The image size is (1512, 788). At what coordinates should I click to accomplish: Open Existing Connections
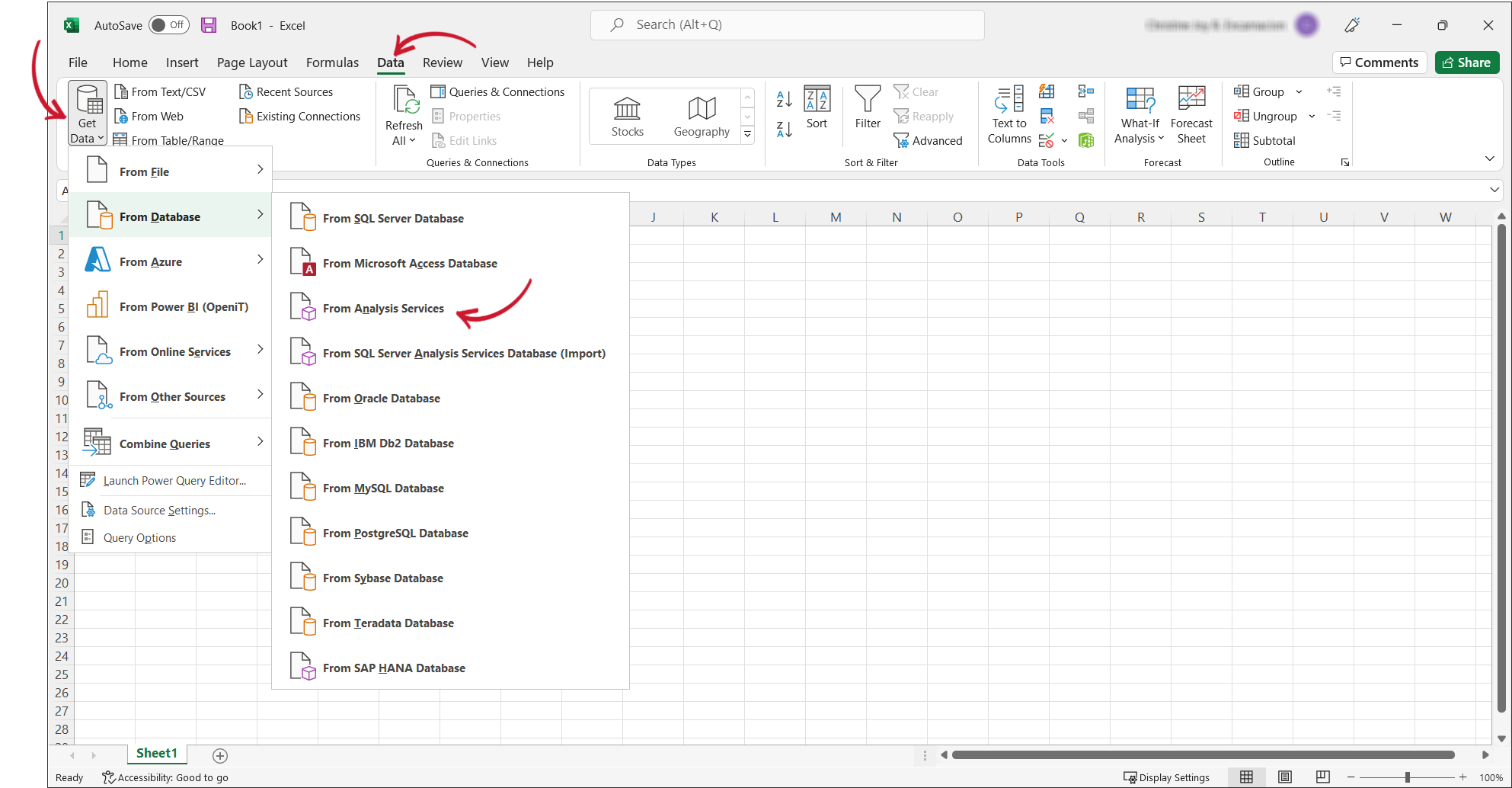point(300,116)
